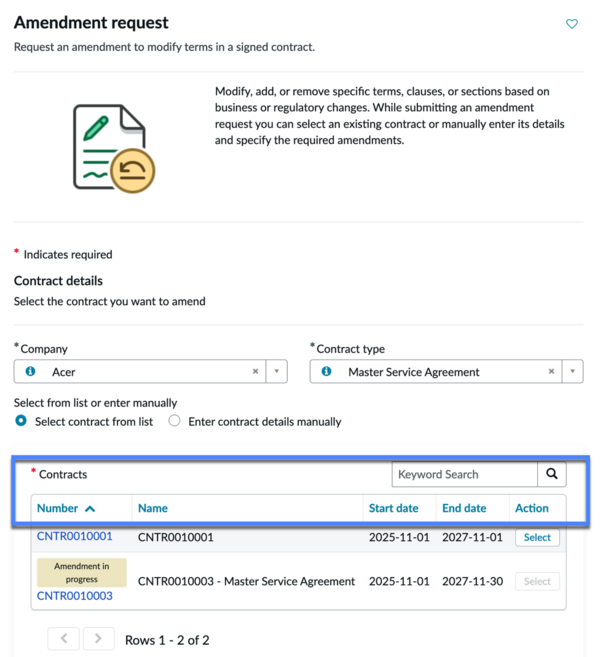This screenshot has width=600, height=657.
Task: Sort contracts by Start date column
Action: tap(393, 508)
